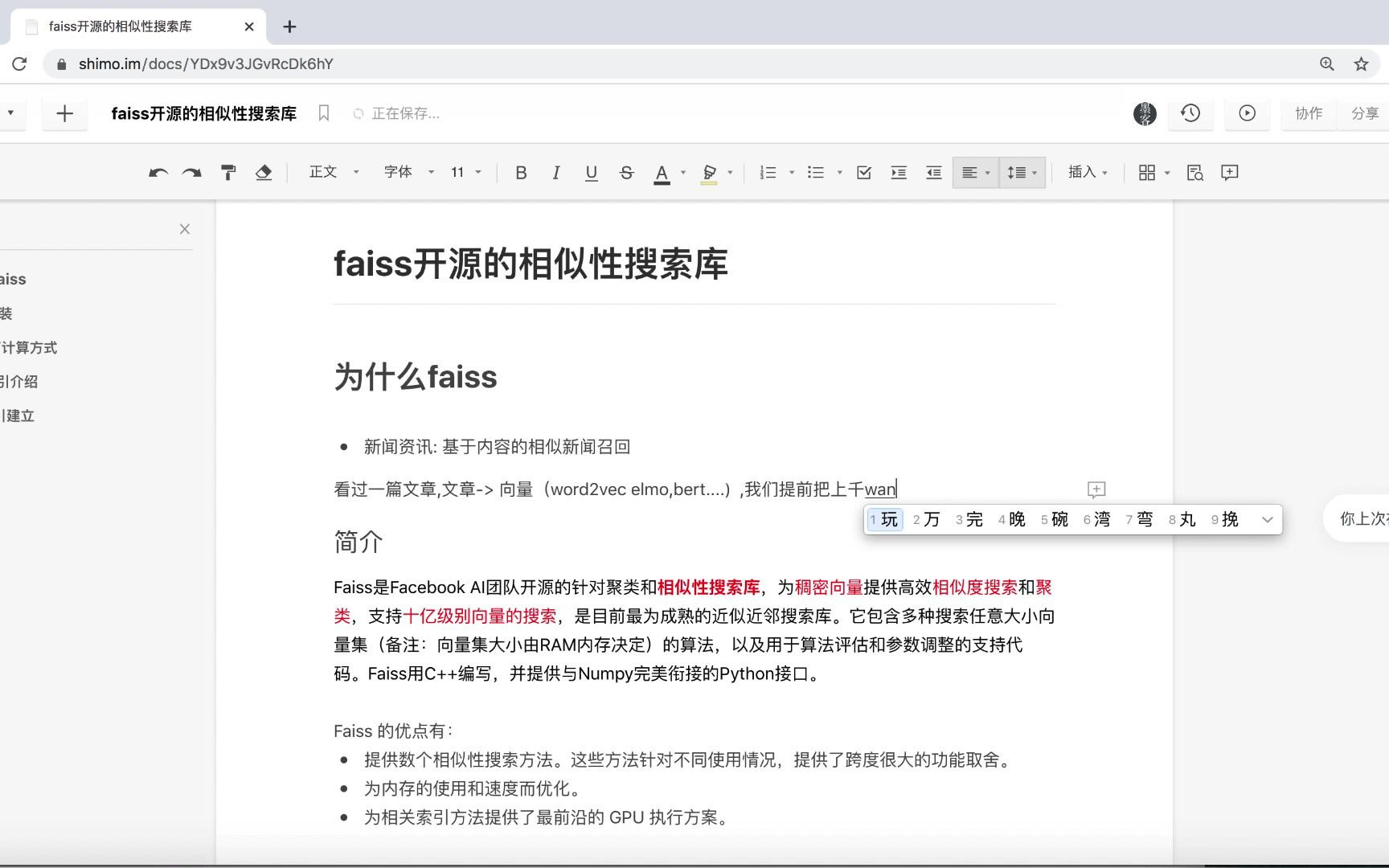Screen dimensions: 1389x868
Task: Toggle strikethrough formatting
Action: tap(626, 173)
